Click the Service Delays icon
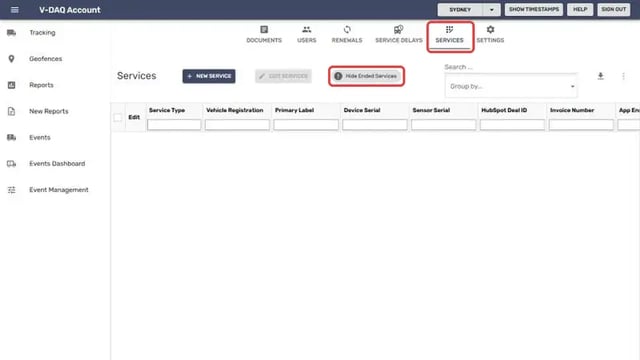The image size is (640, 360). pyautogui.click(x=399, y=29)
